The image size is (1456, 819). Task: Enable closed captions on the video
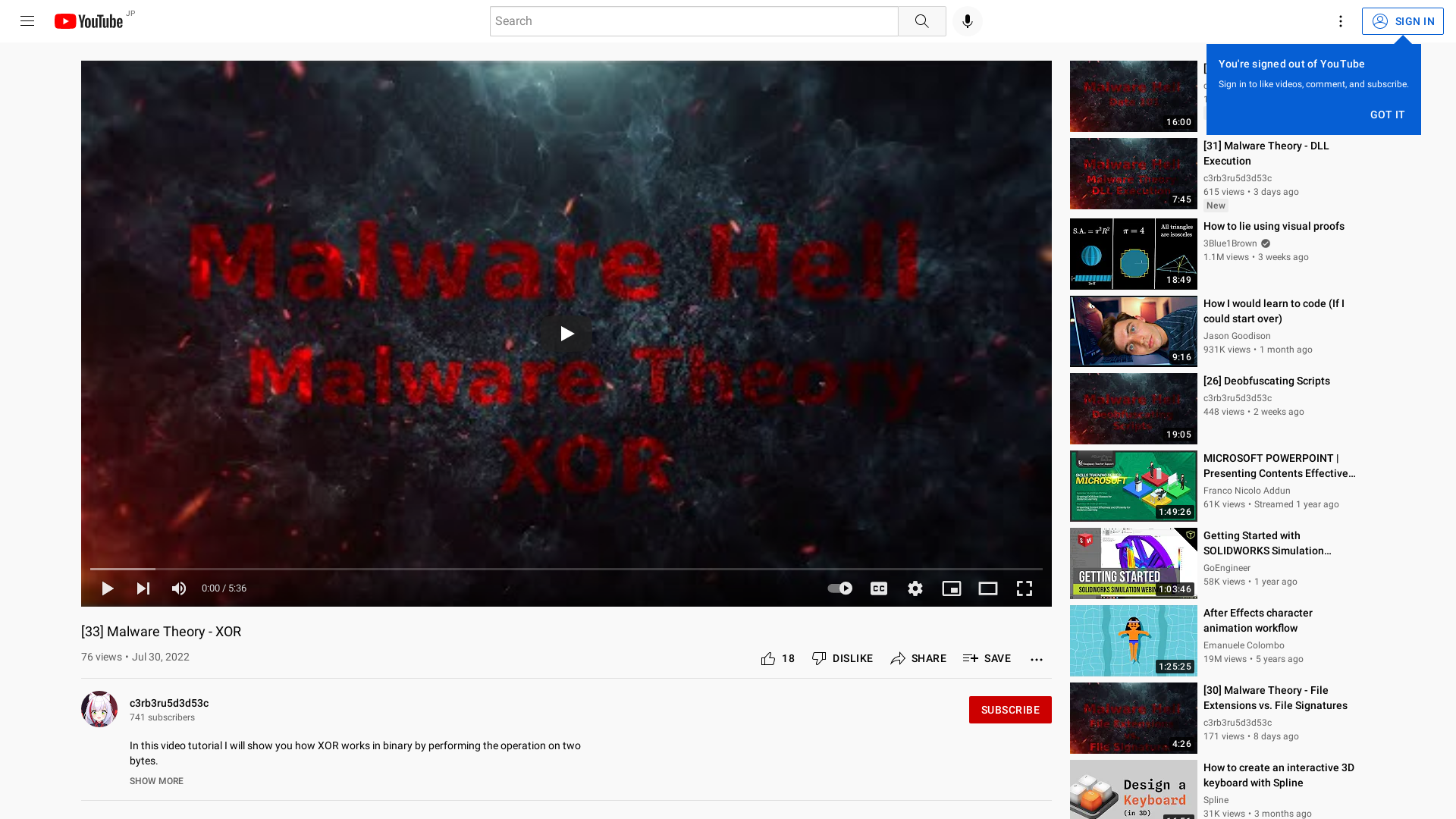878,588
